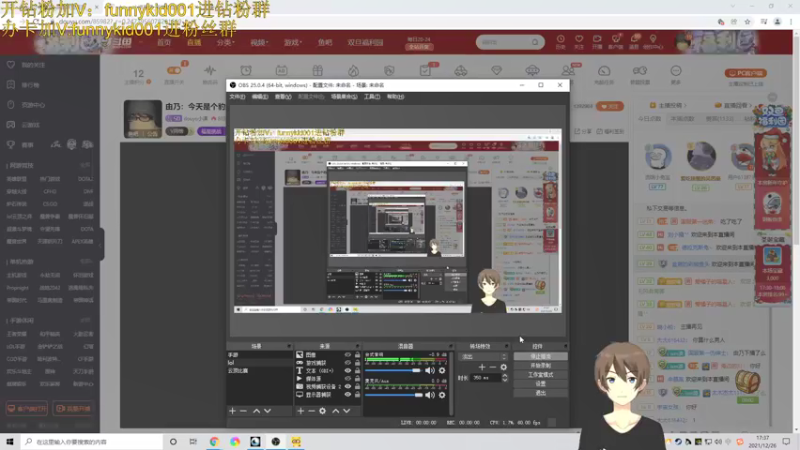This screenshot has width=800, height=450.
Task: Open the 查看(V) menu in OBS
Action: (x=283, y=96)
